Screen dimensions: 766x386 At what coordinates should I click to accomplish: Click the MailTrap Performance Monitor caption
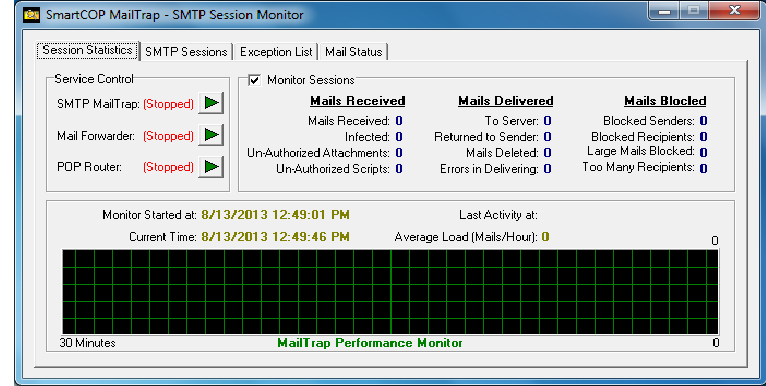pyautogui.click(x=370, y=343)
